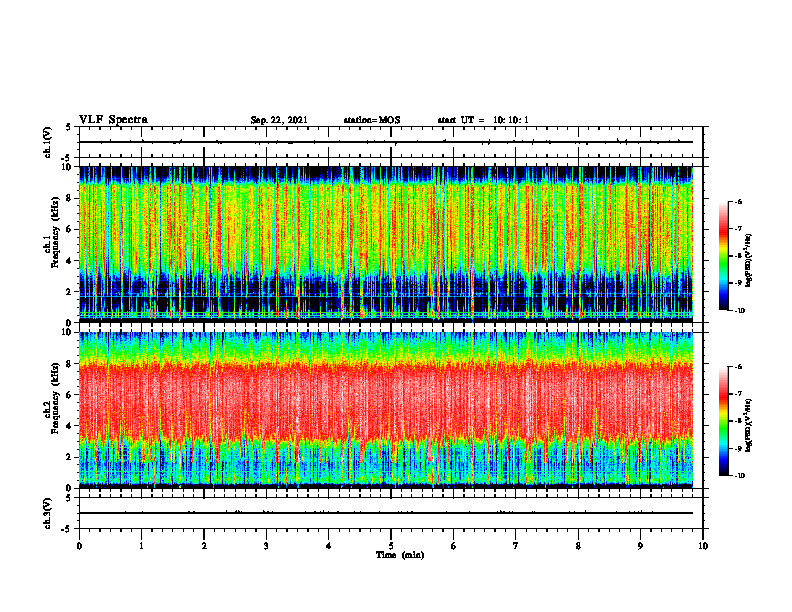Click the "5" tick on ch.3(V) axis
This screenshot has width=792, height=612.
(70, 498)
